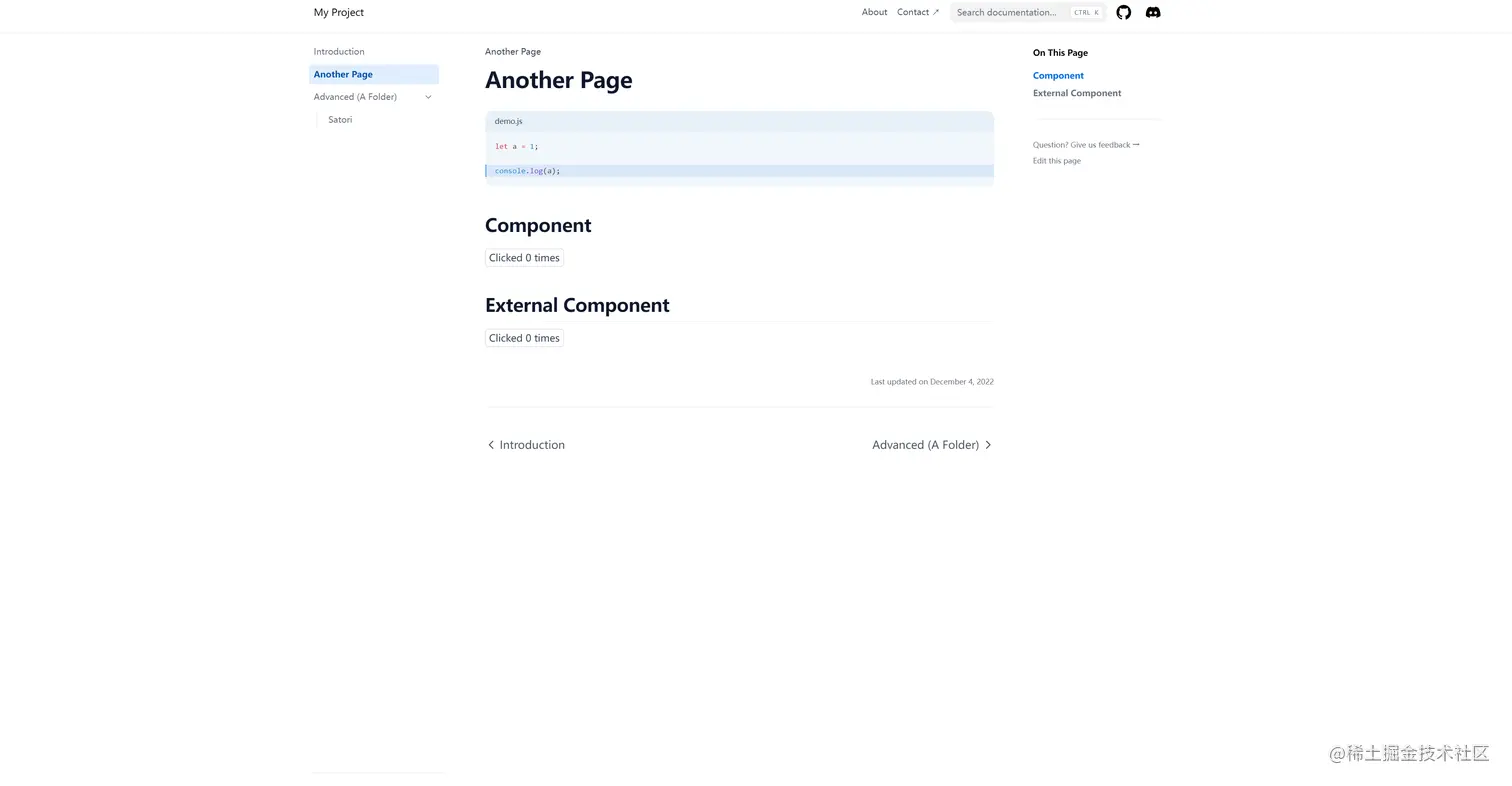
Task: Click the Clicked 0 times button under External Component
Action: coord(524,338)
